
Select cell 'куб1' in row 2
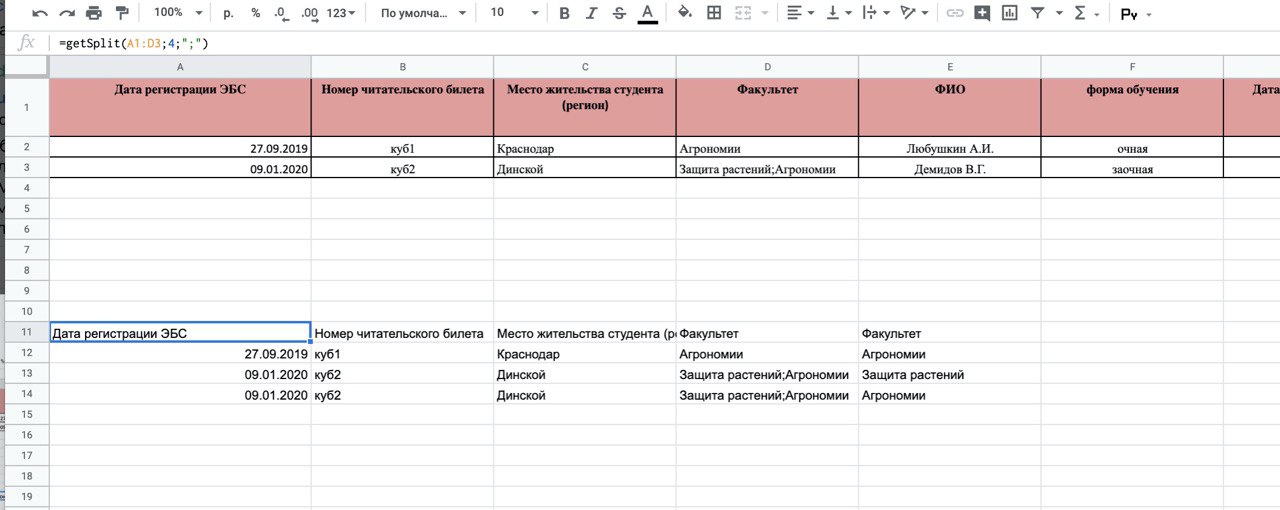point(402,148)
